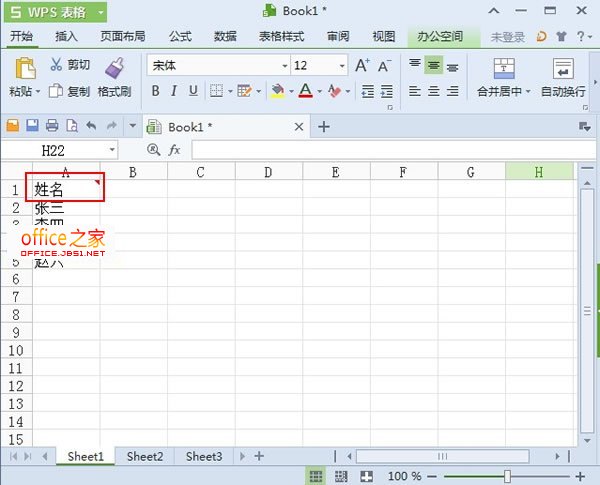The height and width of the screenshot is (485, 600).
Task: Open the 审阅 ribbon tab
Action: click(x=338, y=36)
